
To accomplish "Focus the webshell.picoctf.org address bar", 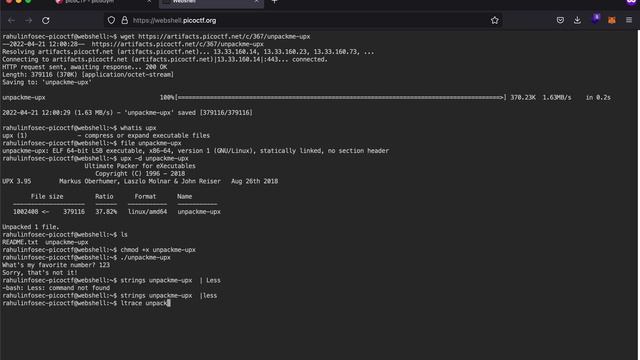I will 303,20.
